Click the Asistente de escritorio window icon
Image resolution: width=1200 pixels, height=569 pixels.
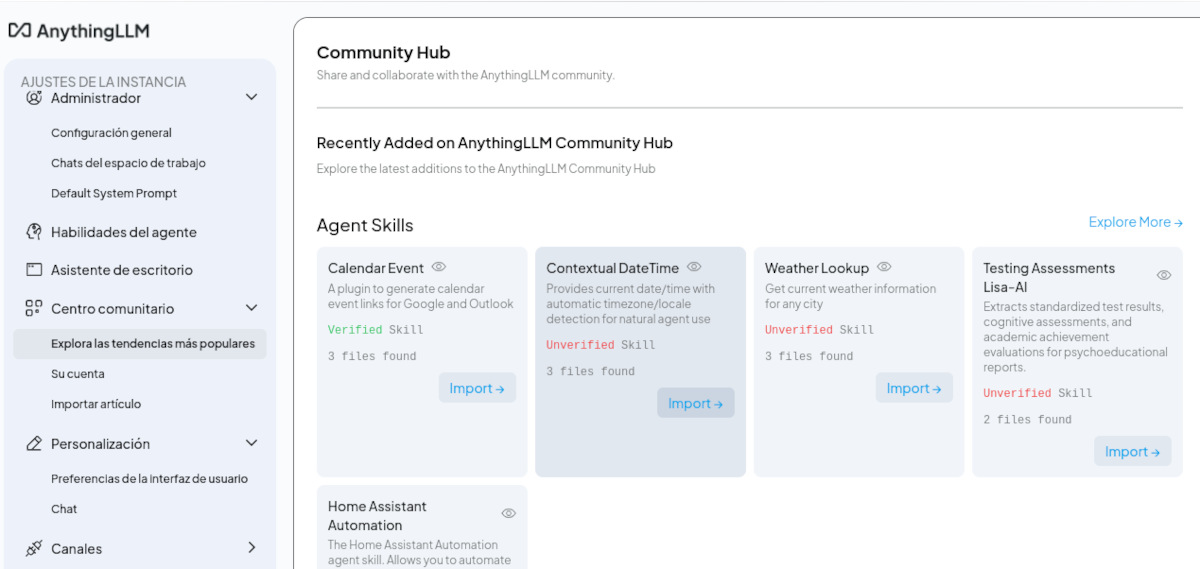(34, 270)
